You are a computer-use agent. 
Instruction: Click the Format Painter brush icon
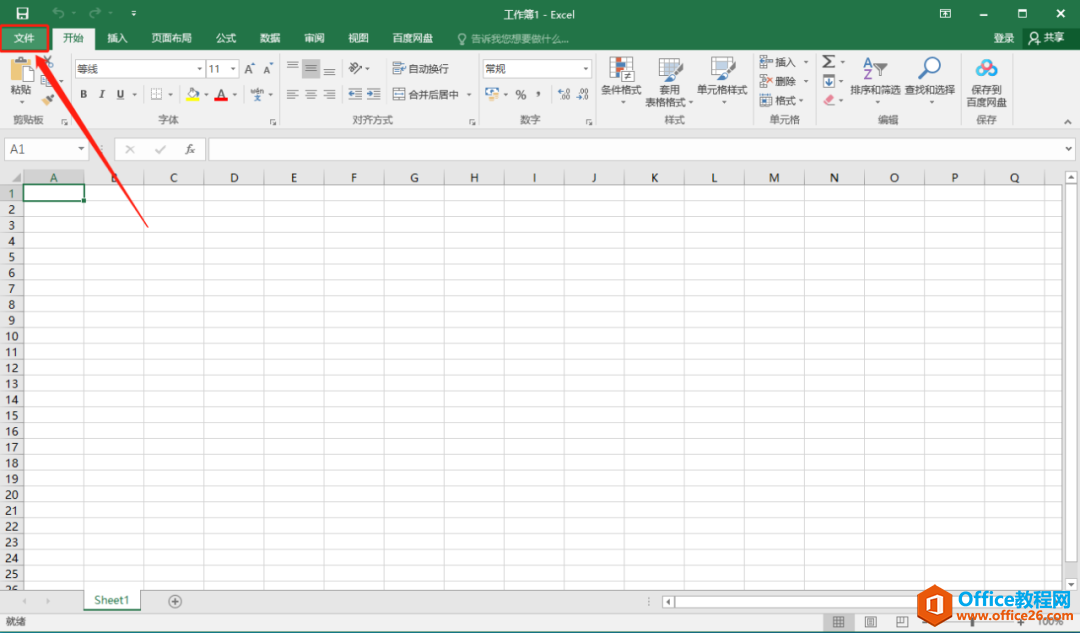(x=48, y=100)
